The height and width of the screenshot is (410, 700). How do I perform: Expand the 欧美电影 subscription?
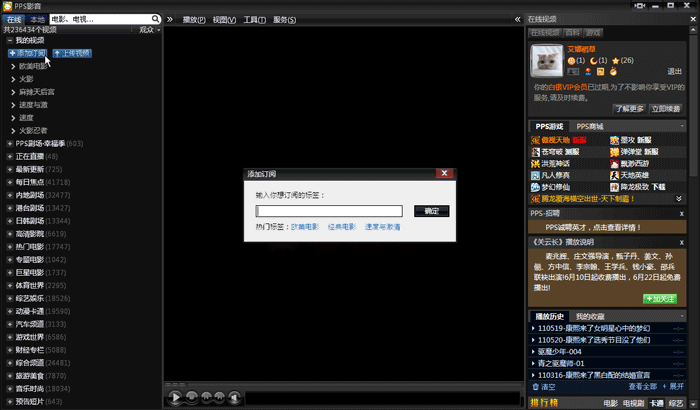[13, 66]
